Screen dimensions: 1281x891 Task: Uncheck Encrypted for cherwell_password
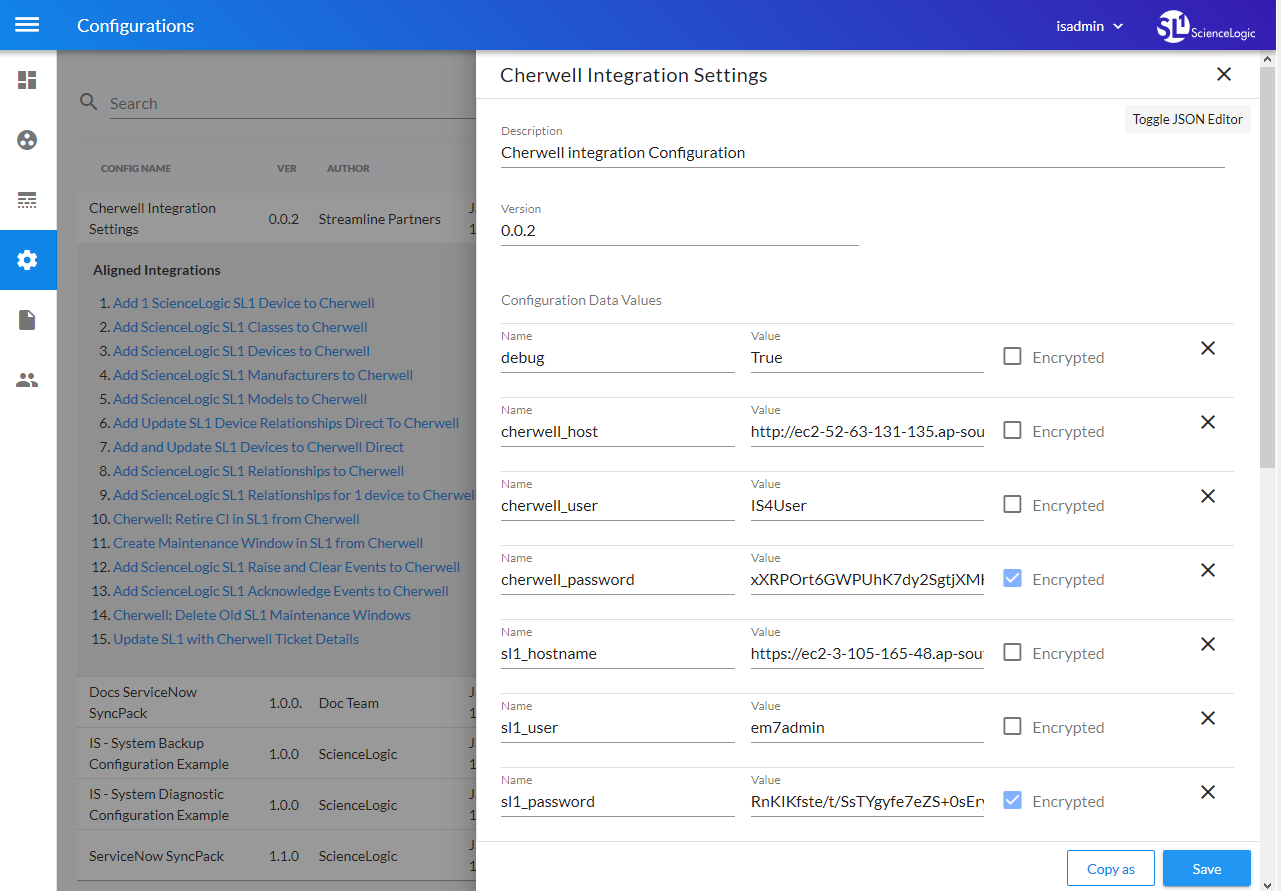1012,579
